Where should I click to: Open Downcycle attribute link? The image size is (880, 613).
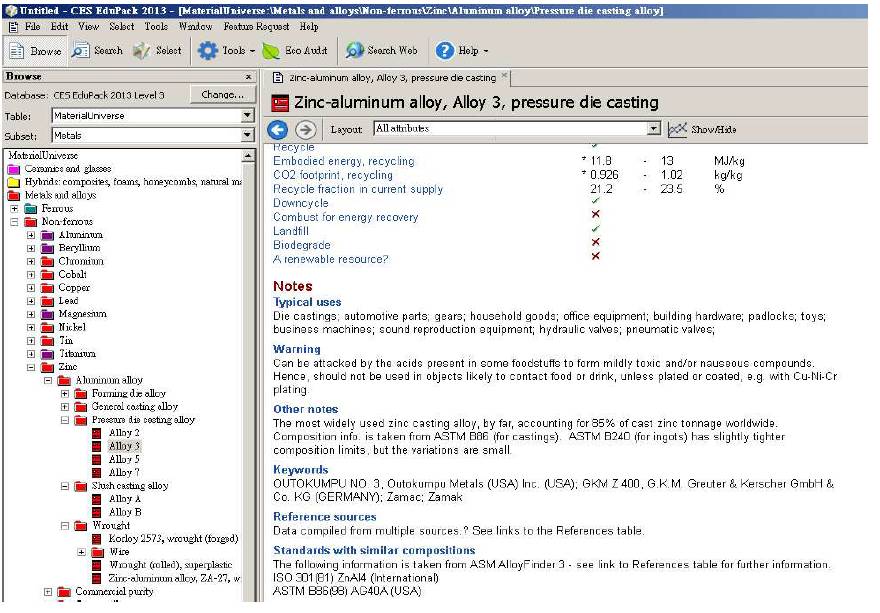301,203
